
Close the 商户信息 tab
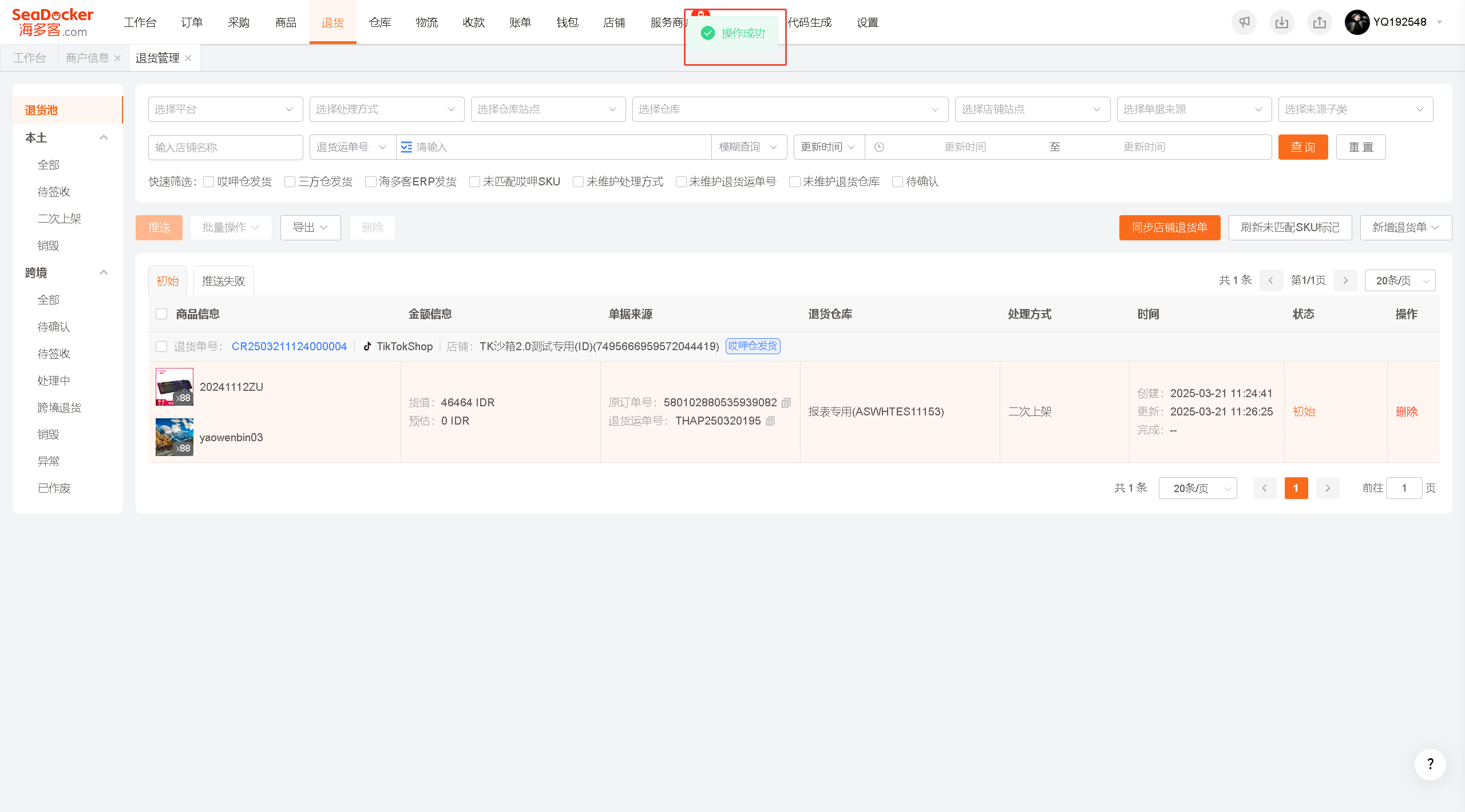coord(117,58)
